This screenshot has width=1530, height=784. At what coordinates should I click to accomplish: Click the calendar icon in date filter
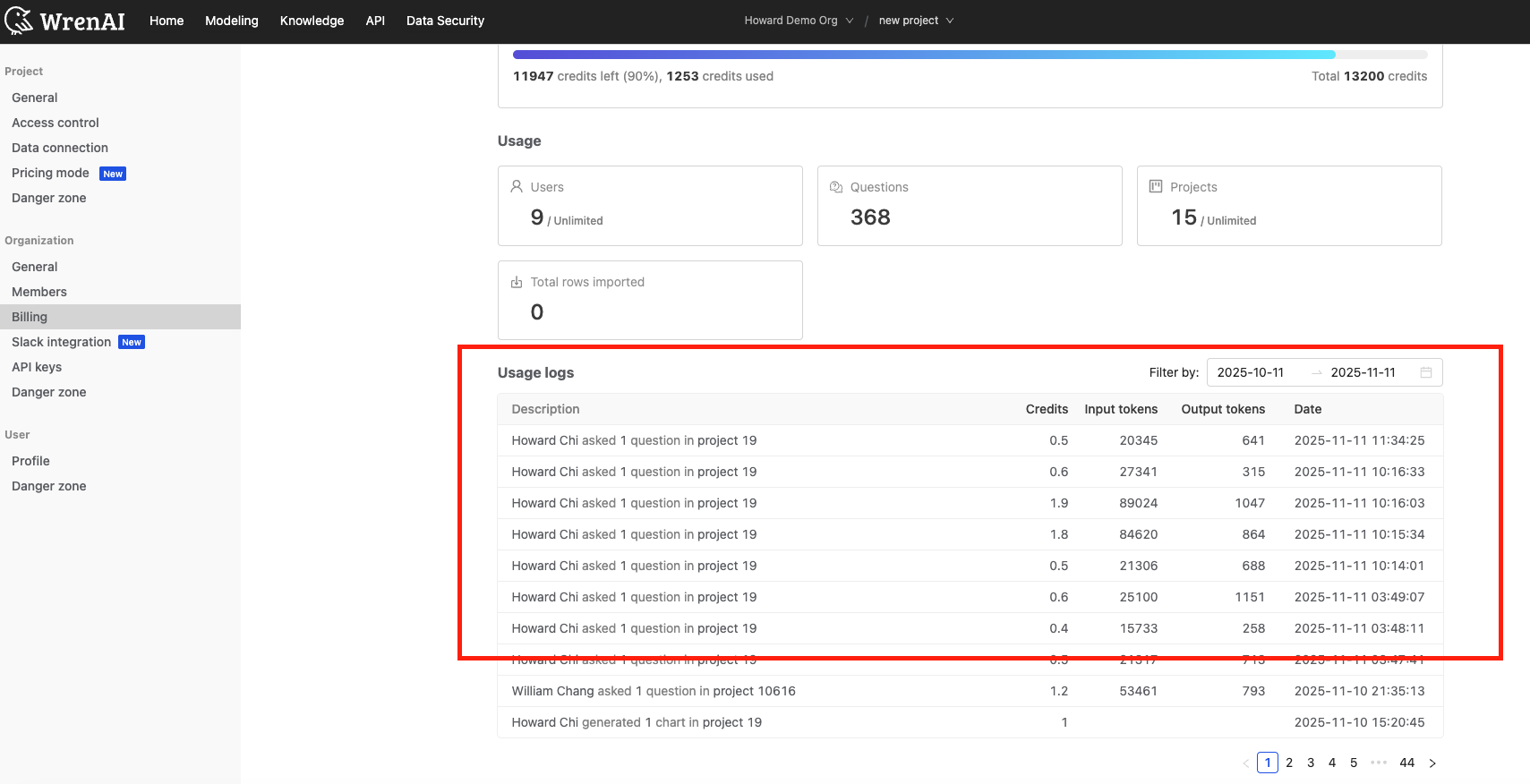pyautogui.click(x=1426, y=372)
